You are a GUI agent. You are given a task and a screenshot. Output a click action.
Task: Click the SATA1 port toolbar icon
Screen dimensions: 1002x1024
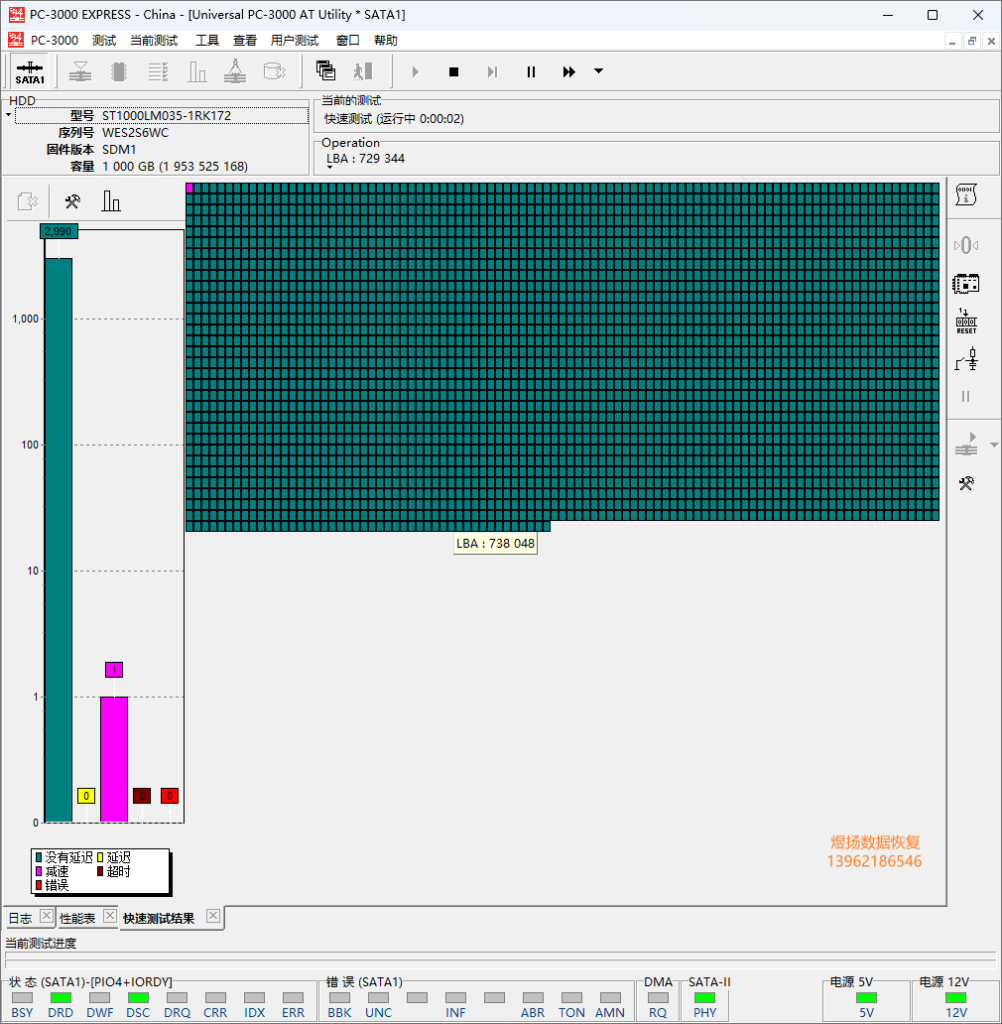[29, 72]
